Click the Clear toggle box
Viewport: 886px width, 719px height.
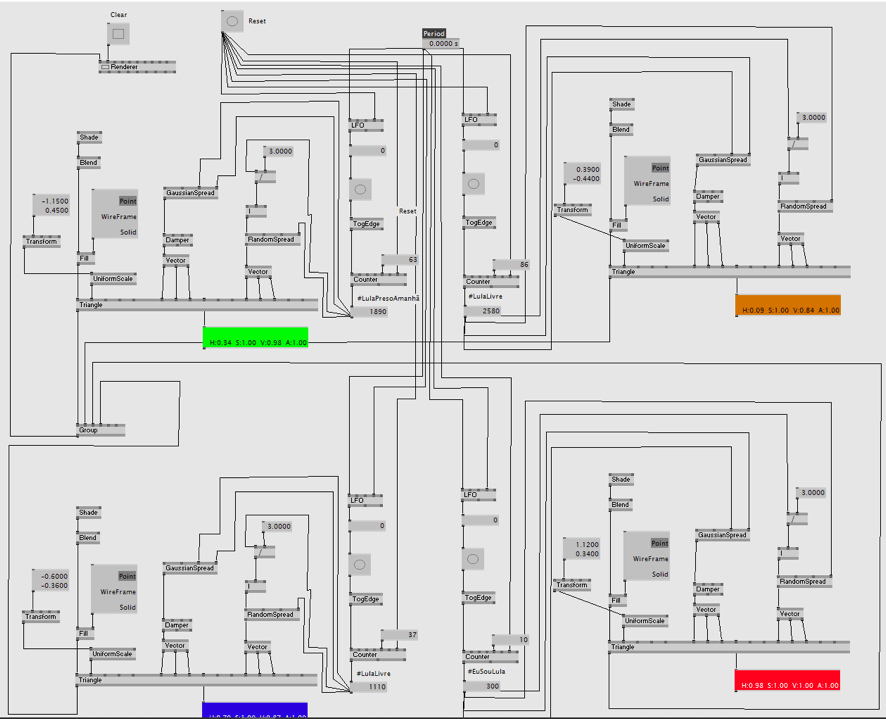point(119,34)
